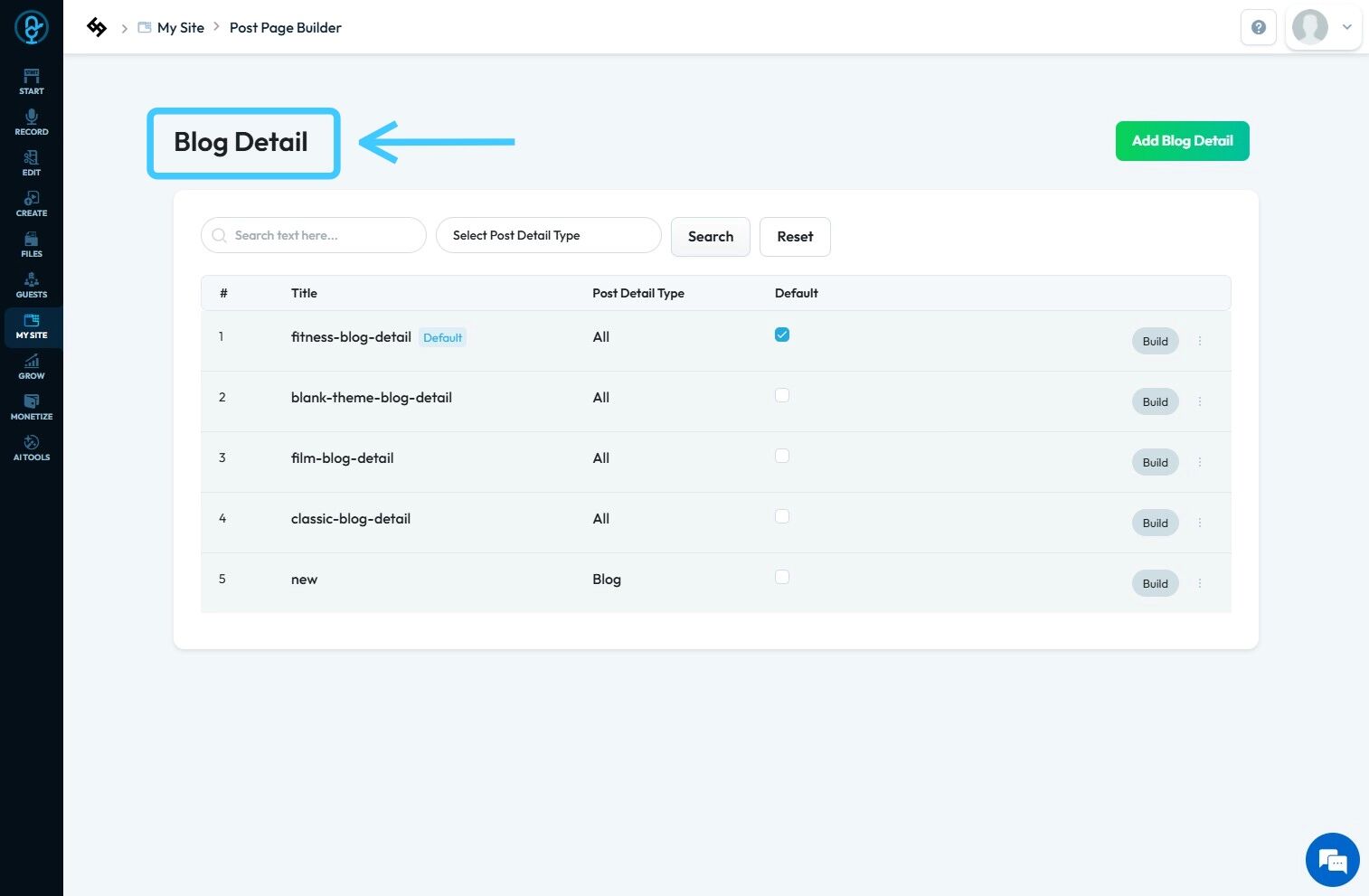Viewport: 1369px width, 896px height.
Task: Open the Record section in sidebar
Action: point(32,122)
